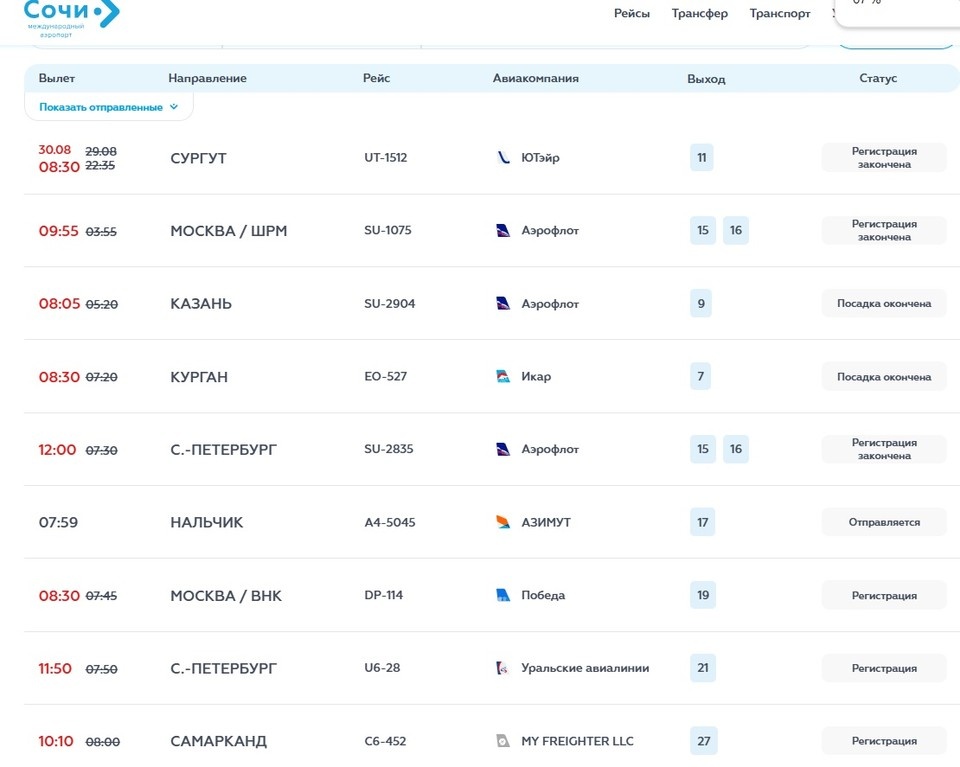
Task: Select gate 9 badge for Казань flight
Action: click(x=701, y=303)
